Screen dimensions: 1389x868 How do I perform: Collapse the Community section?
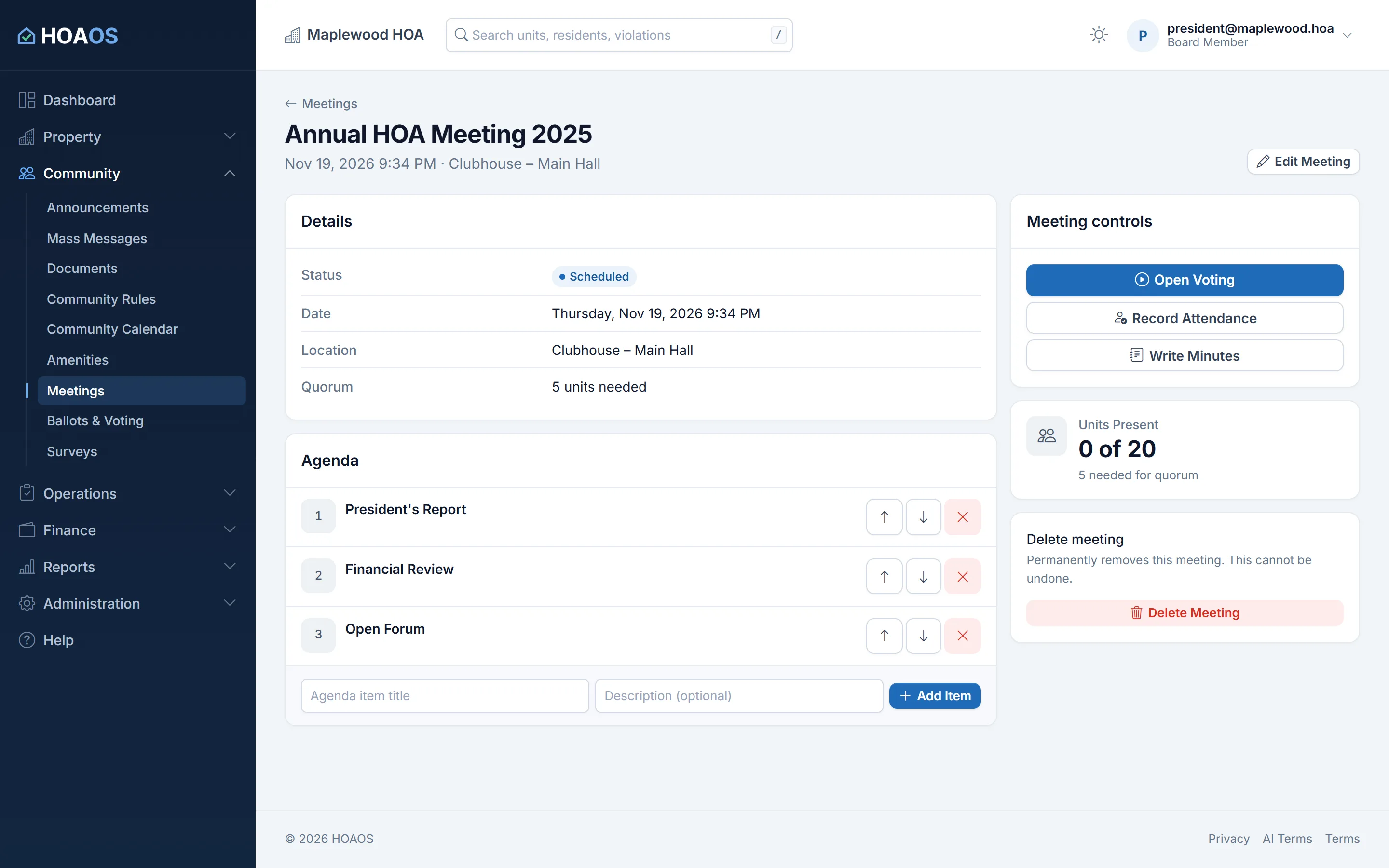[x=127, y=174]
